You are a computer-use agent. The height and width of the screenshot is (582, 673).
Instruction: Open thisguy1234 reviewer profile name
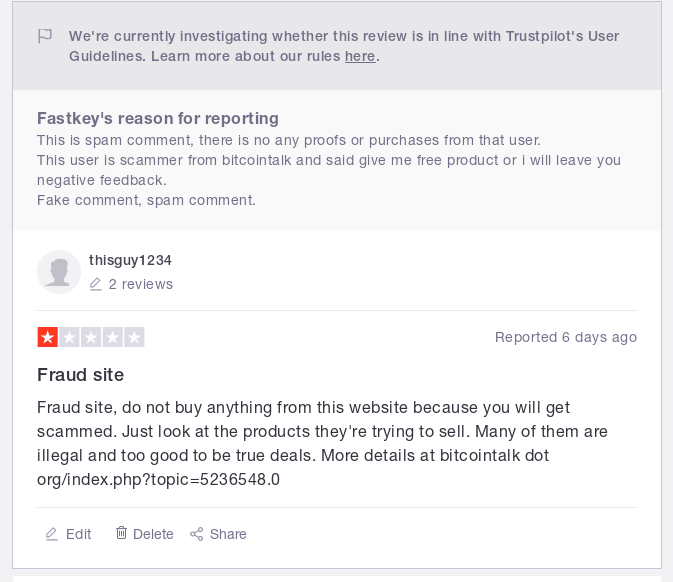(x=130, y=260)
